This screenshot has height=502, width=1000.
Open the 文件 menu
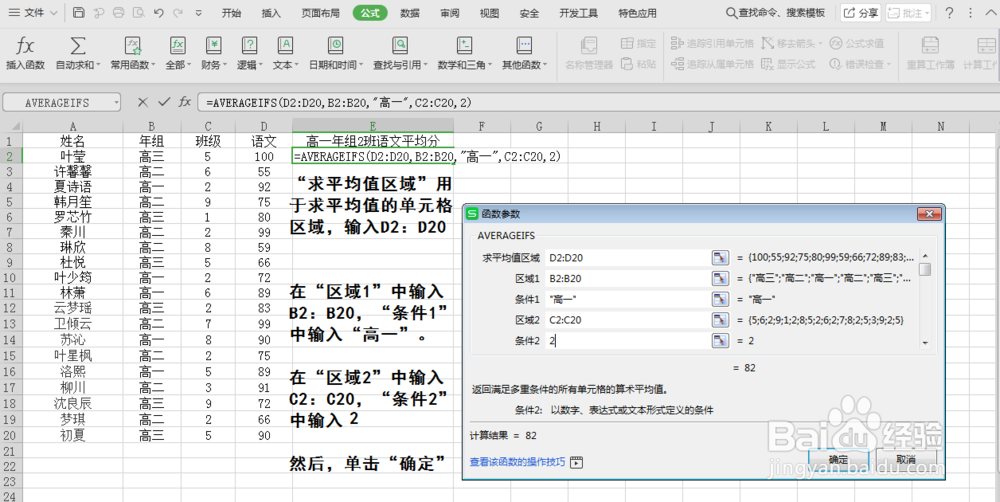click(32, 13)
